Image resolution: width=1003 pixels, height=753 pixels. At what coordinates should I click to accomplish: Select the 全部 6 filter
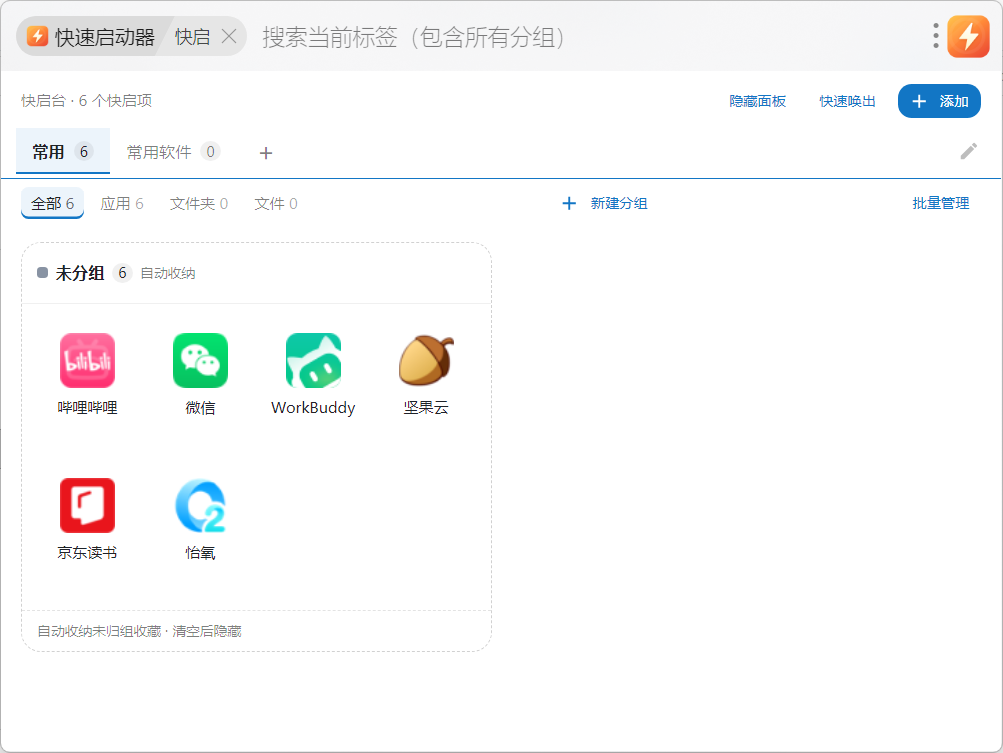(52, 203)
